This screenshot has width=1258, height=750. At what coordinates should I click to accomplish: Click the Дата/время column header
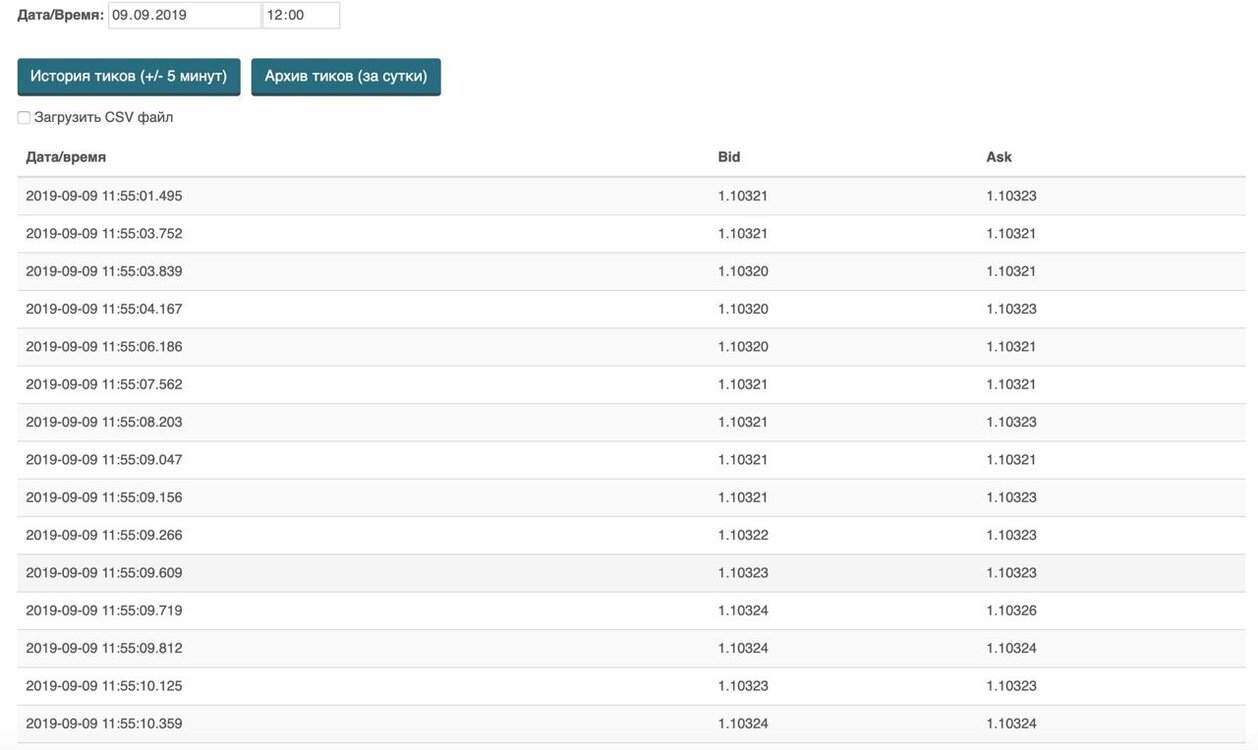pyautogui.click(x=66, y=157)
